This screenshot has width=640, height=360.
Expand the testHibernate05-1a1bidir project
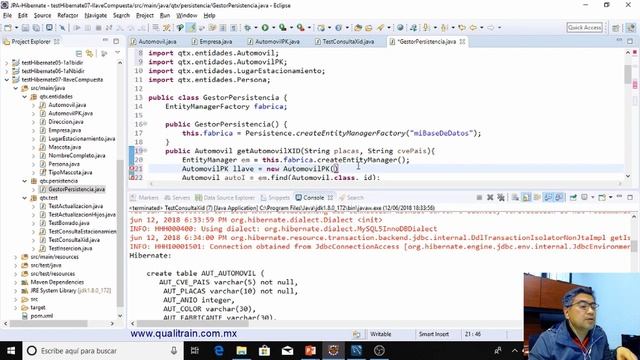[x=7, y=63]
